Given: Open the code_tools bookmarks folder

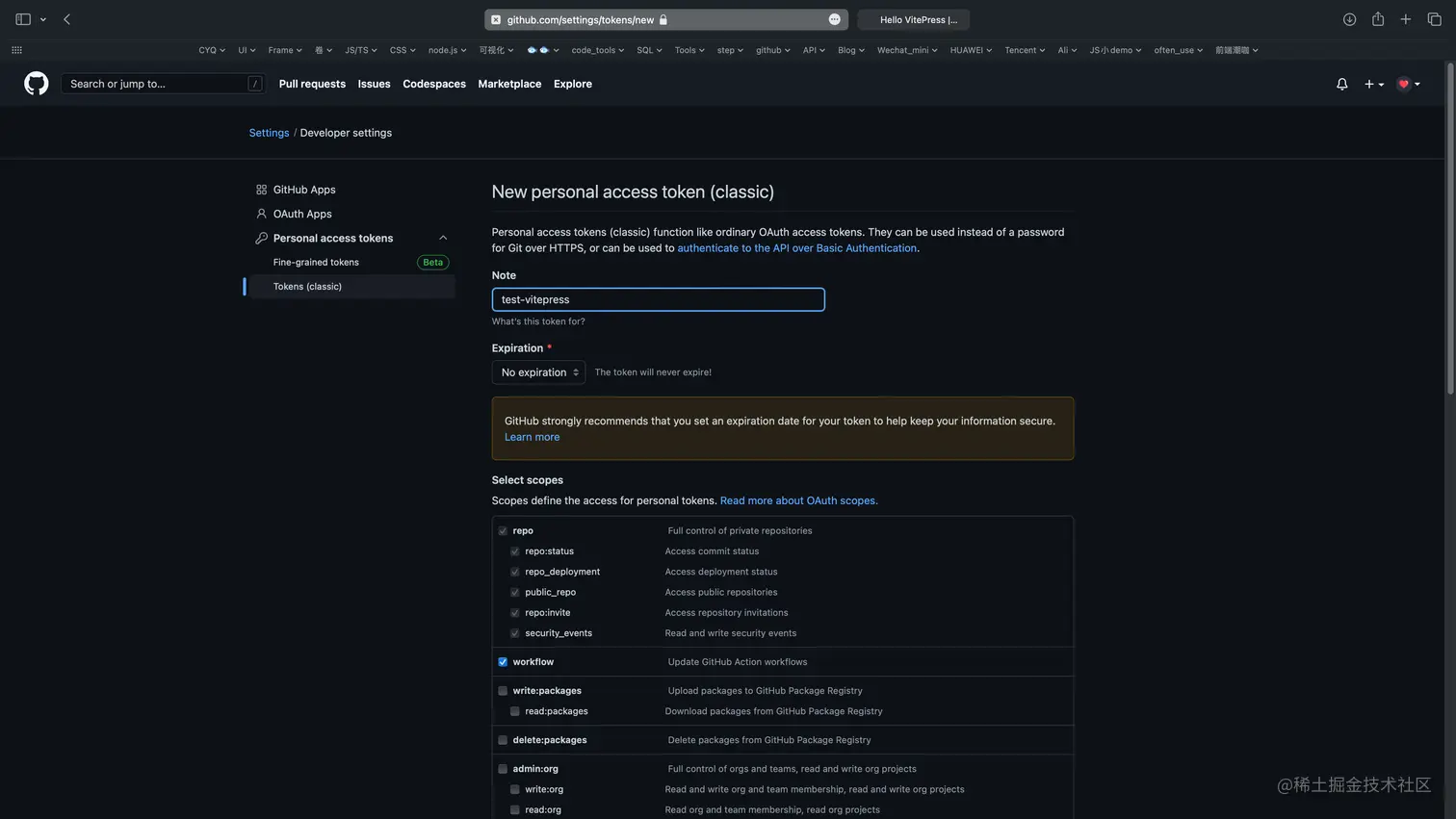Looking at the screenshot, I should tap(598, 50).
